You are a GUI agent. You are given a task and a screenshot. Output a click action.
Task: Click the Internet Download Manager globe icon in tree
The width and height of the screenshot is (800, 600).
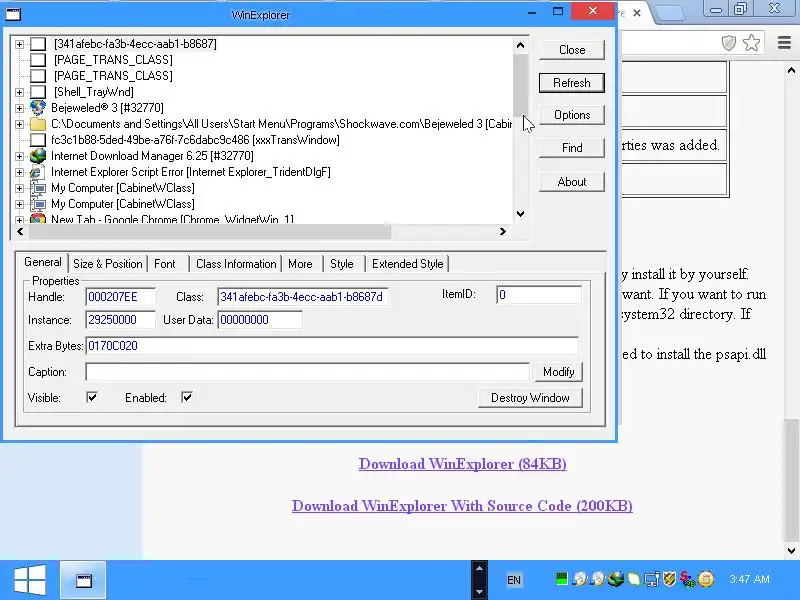point(38,156)
